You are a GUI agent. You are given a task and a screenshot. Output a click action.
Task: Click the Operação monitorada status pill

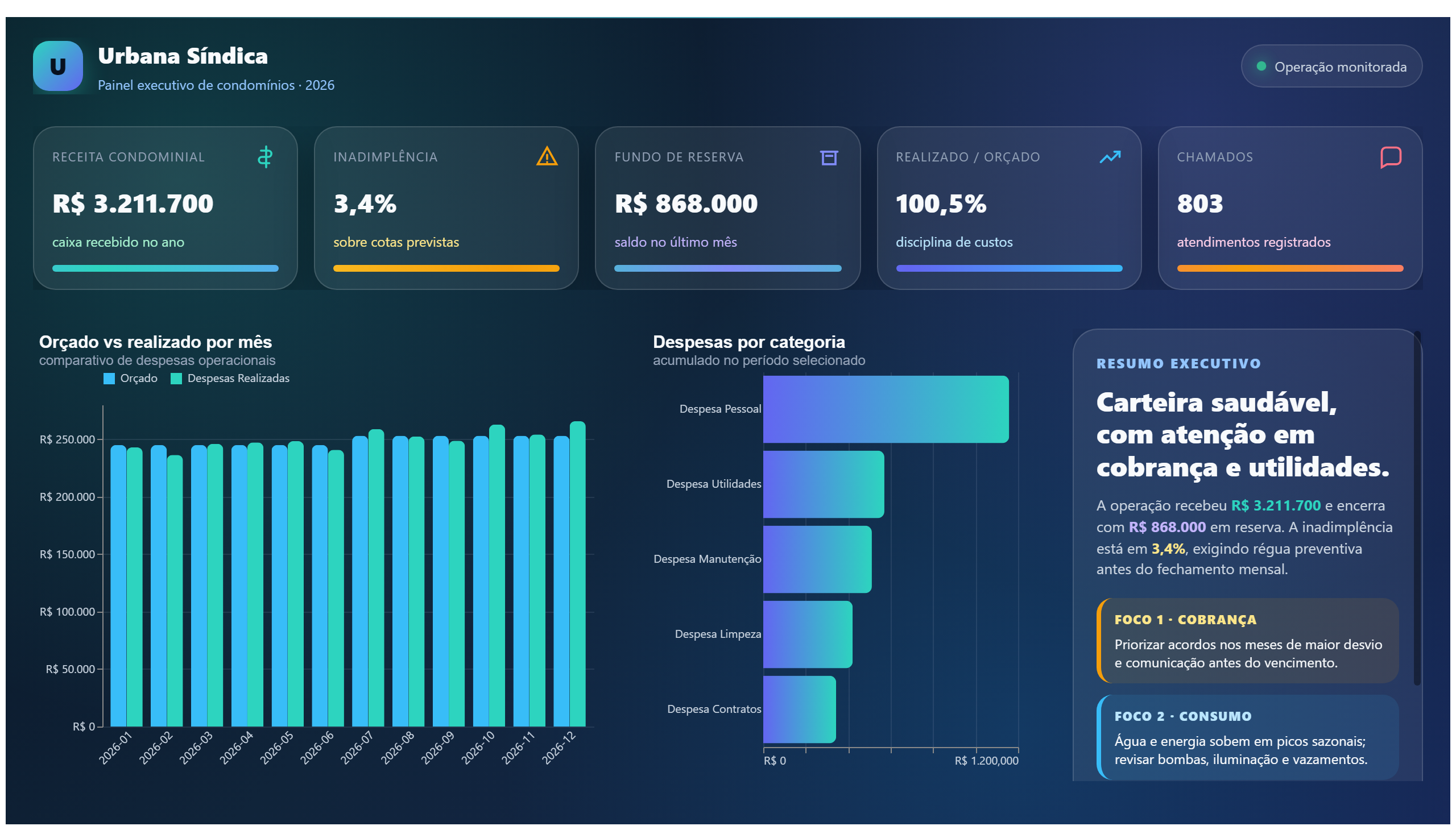1330,66
